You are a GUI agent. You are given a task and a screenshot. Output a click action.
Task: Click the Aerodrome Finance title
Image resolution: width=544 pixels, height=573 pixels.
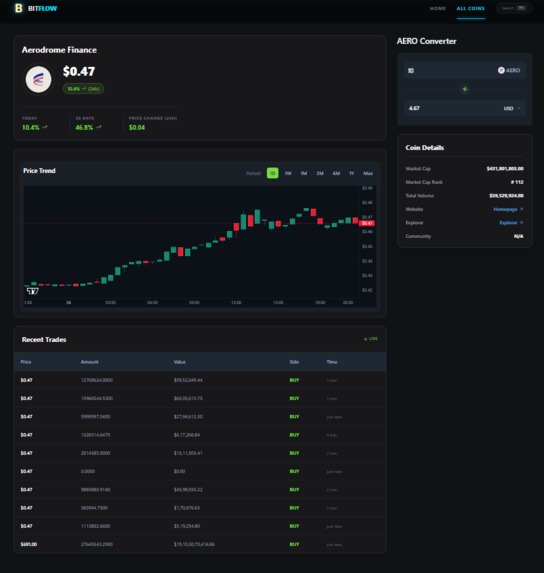(59, 50)
